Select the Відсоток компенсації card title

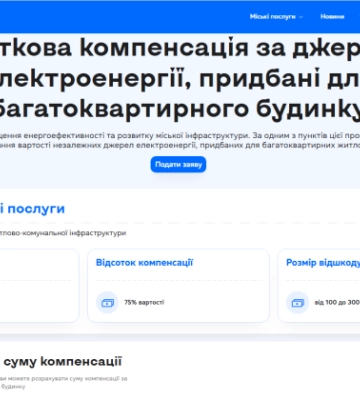(x=144, y=263)
